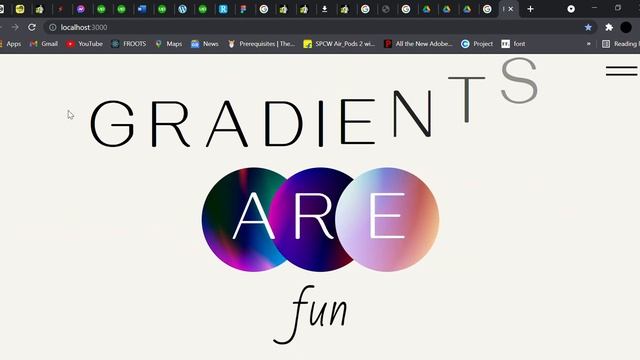This screenshot has width=640, height=360.
Task: Open the SPCW Air_Pods bookmark
Action: point(339,44)
